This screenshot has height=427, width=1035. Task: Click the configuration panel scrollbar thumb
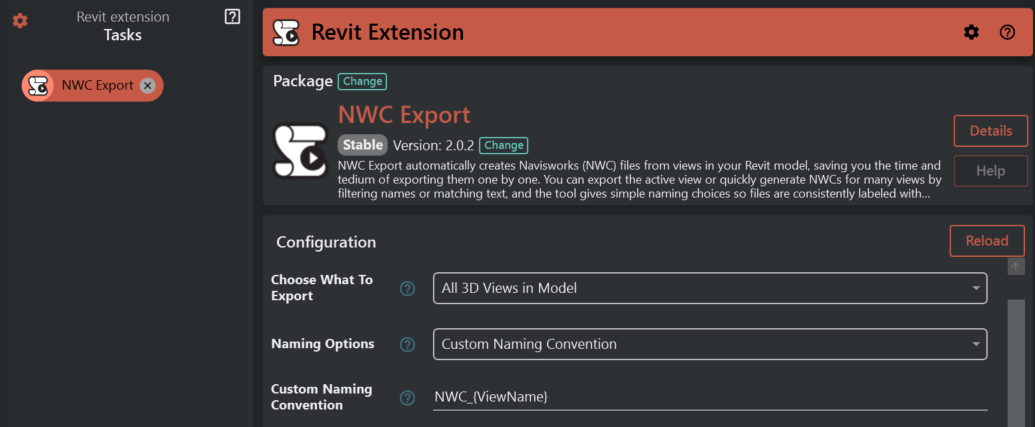click(x=1016, y=363)
